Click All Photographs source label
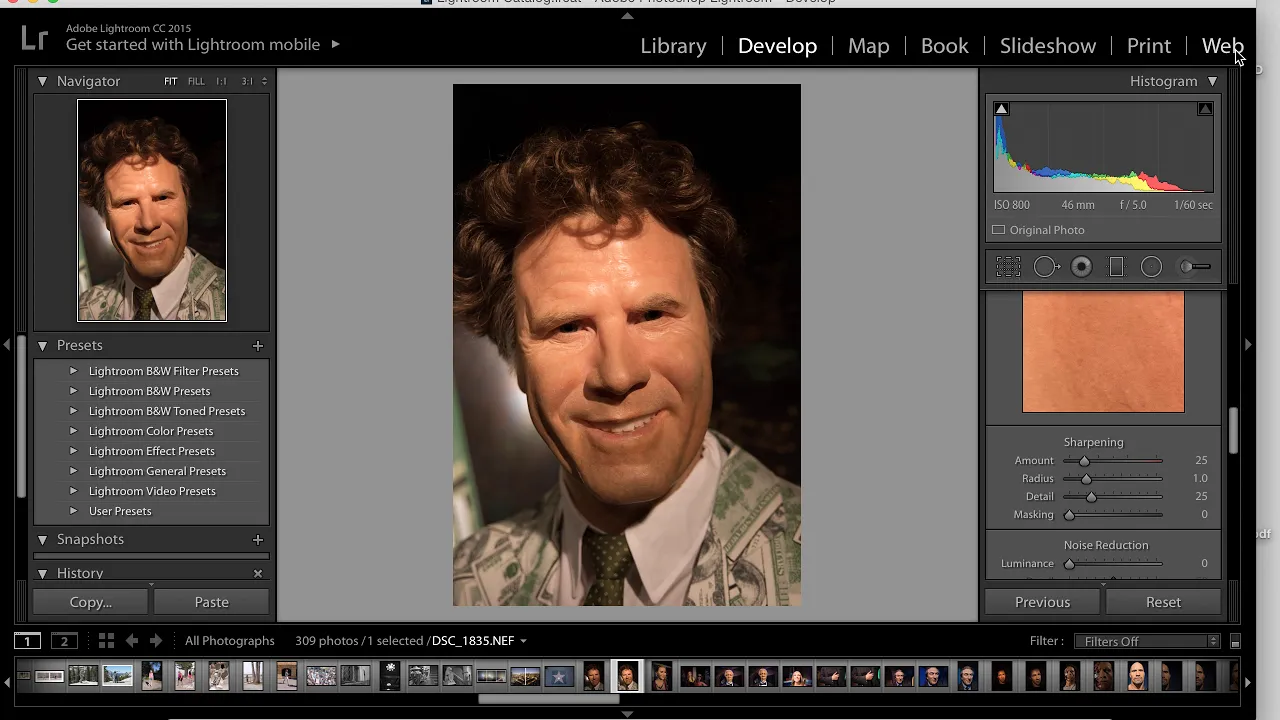1280x720 pixels. tap(230, 641)
